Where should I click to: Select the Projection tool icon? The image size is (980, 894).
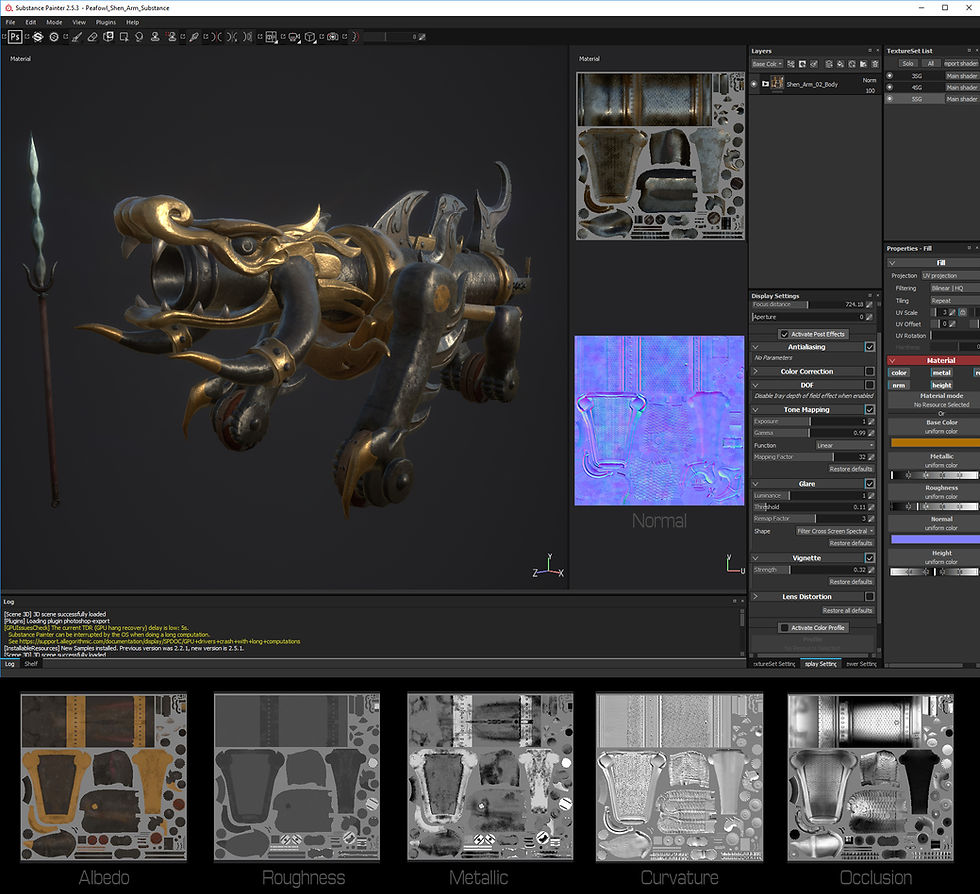[108, 37]
